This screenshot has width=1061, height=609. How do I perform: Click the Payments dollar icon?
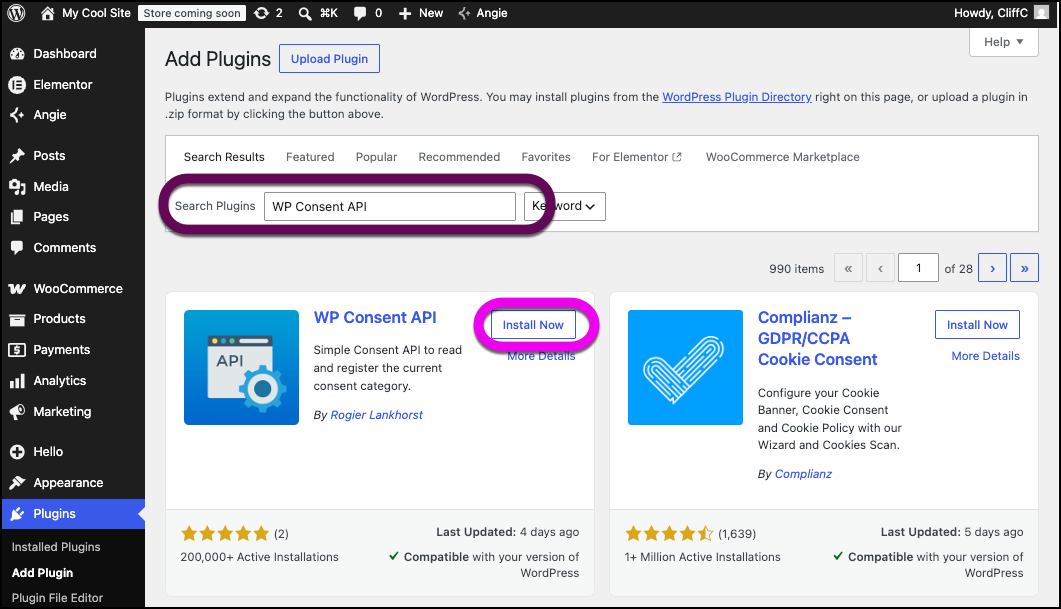pyautogui.click(x=18, y=350)
